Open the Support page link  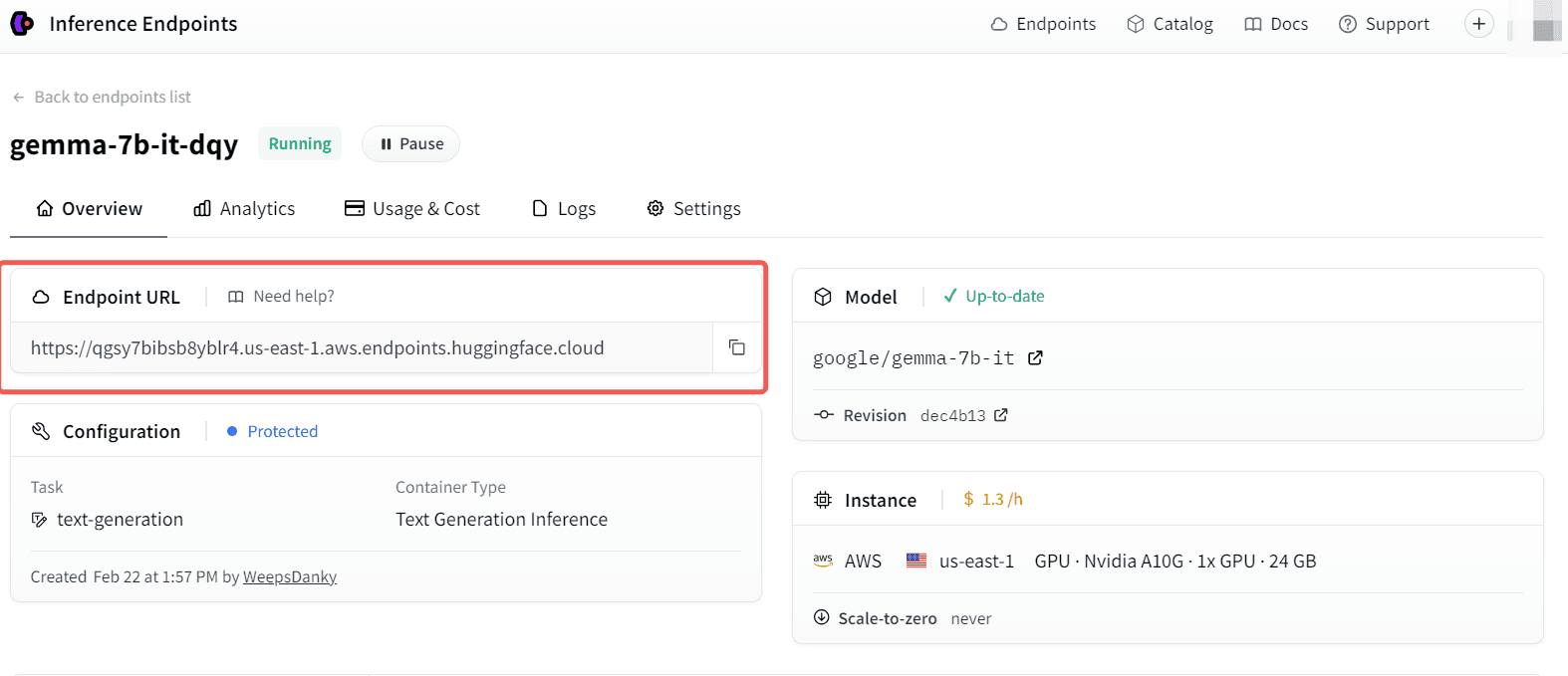(1384, 24)
